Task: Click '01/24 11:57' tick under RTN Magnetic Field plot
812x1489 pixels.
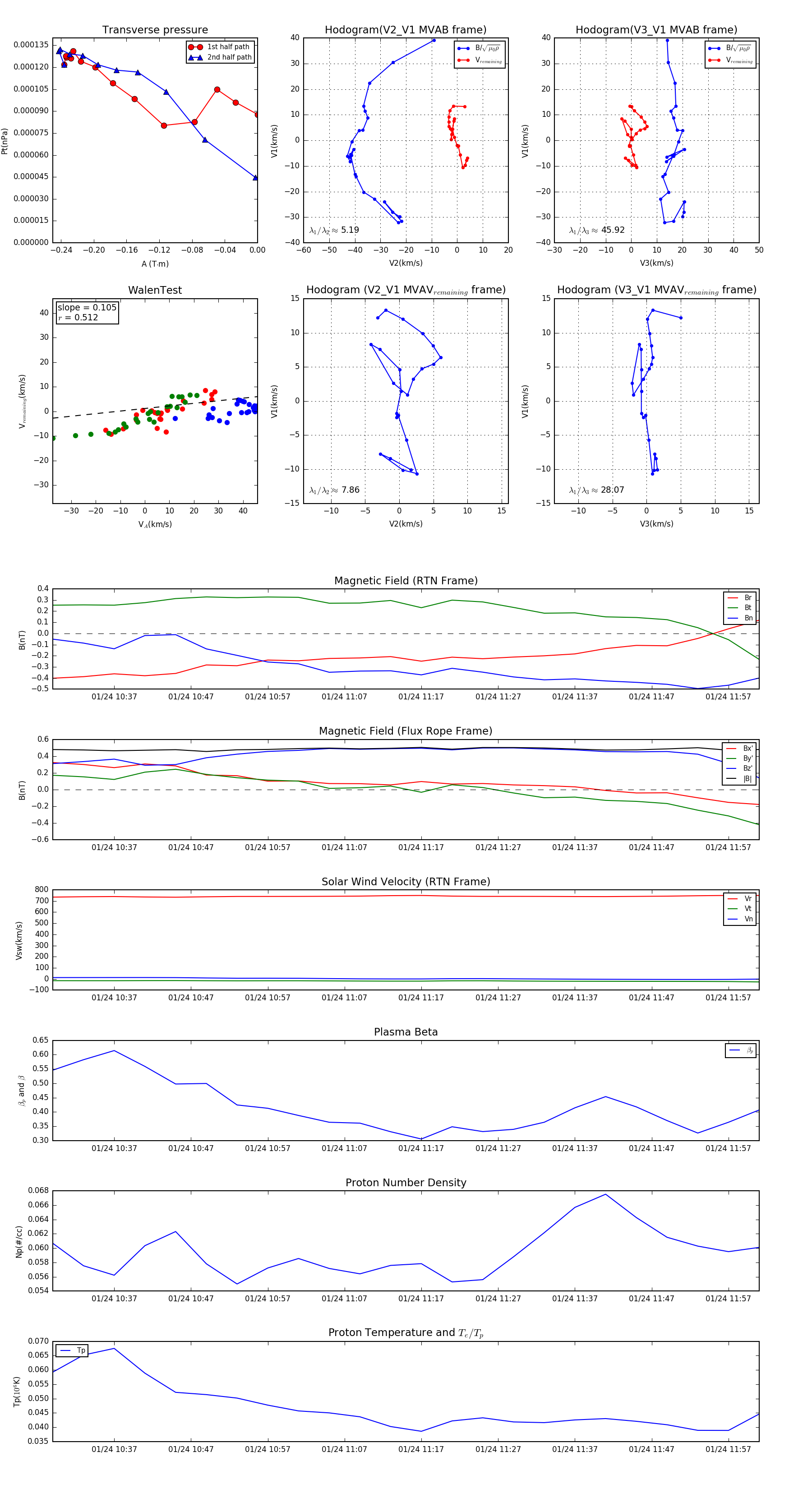Action: pos(728,697)
